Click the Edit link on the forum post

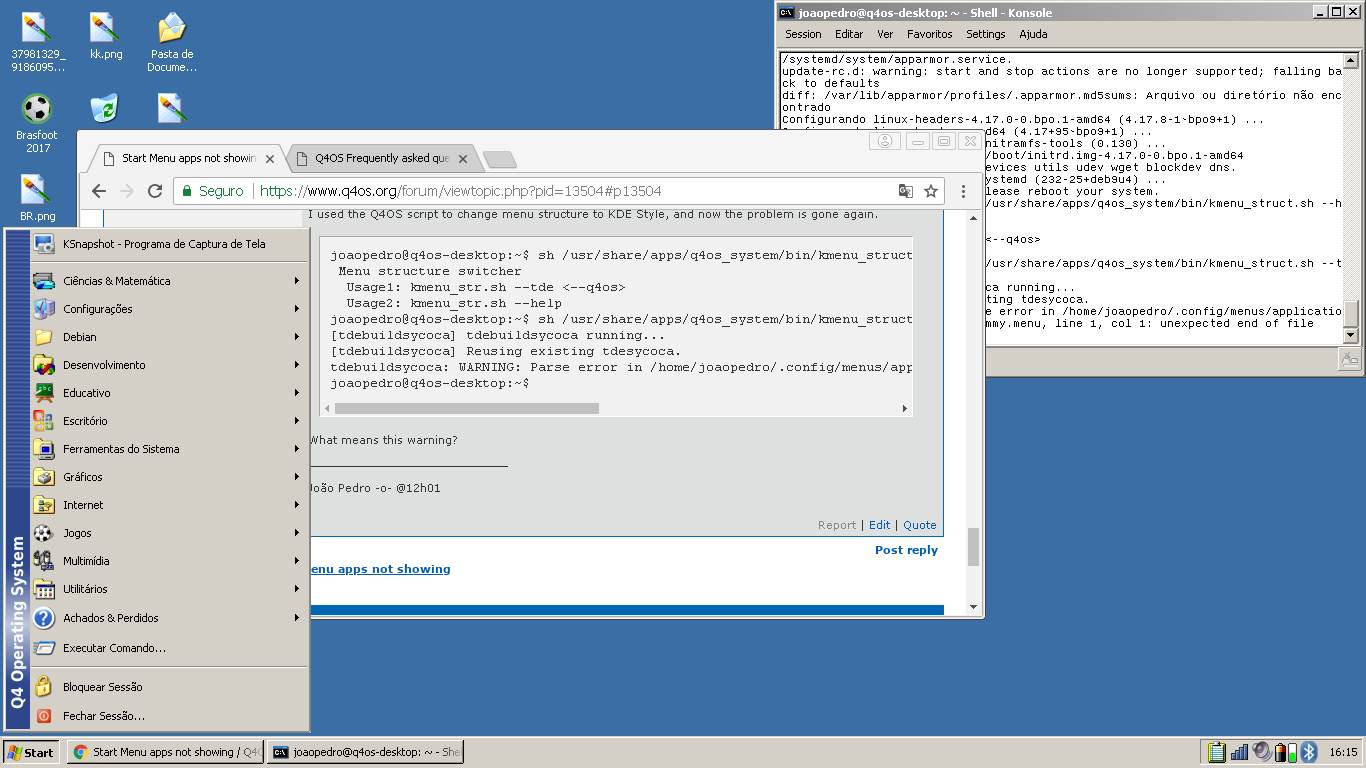[x=879, y=525]
